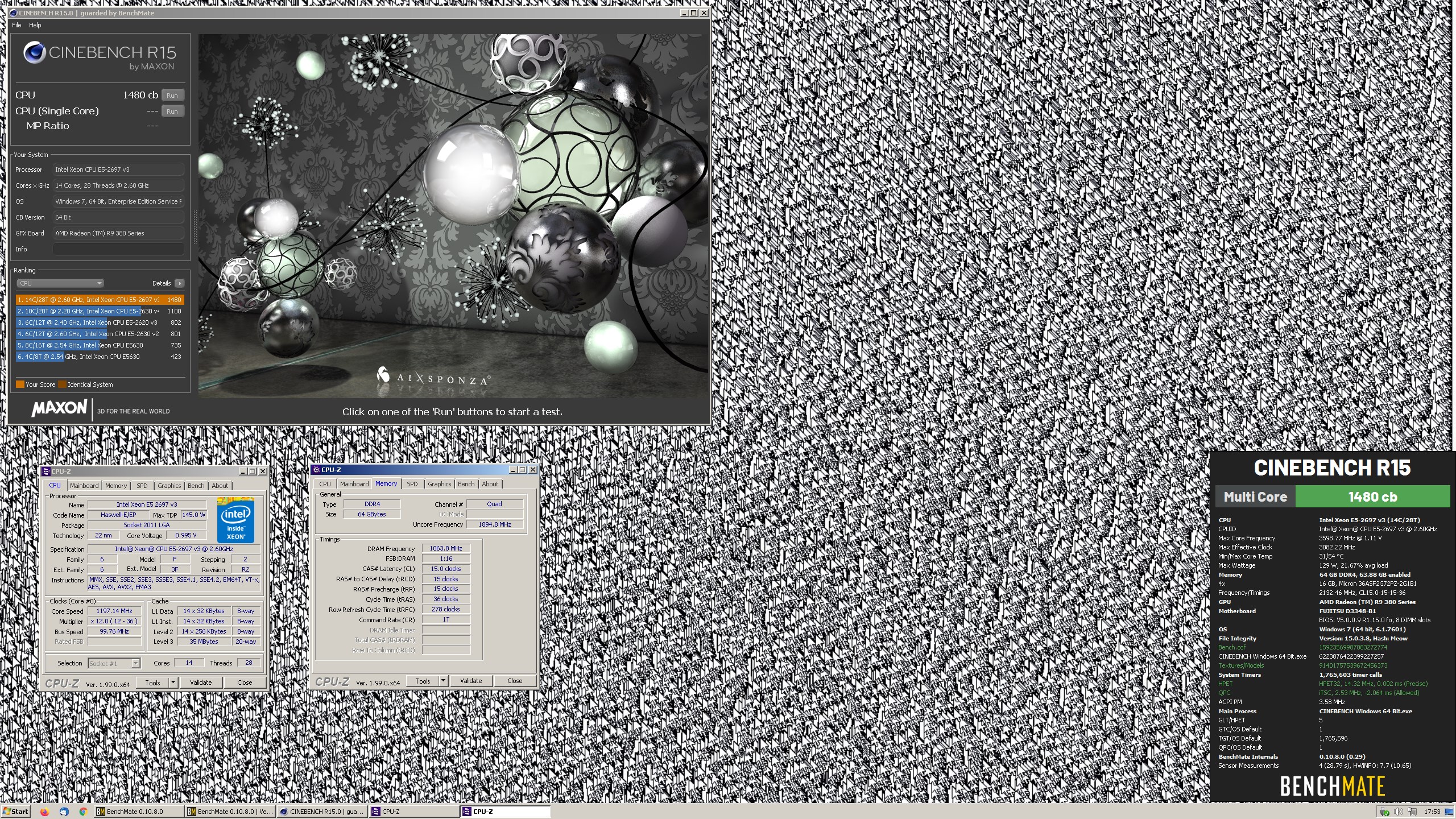1456x819 pixels.
Task: Click the Firefox icon in the taskbar
Action: pyautogui.click(x=44, y=812)
